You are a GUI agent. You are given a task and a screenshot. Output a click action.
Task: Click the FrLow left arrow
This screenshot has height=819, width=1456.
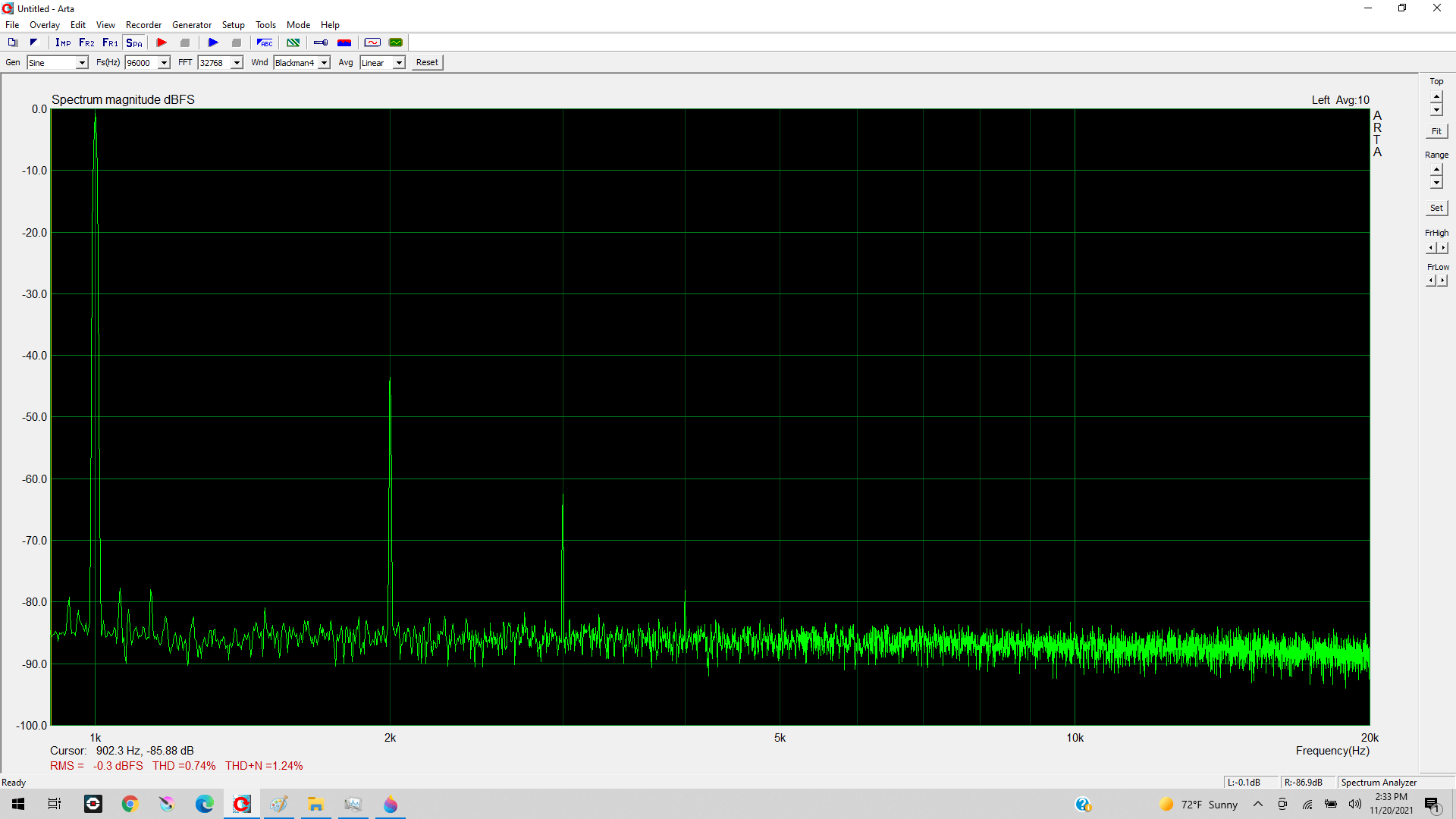1431,281
